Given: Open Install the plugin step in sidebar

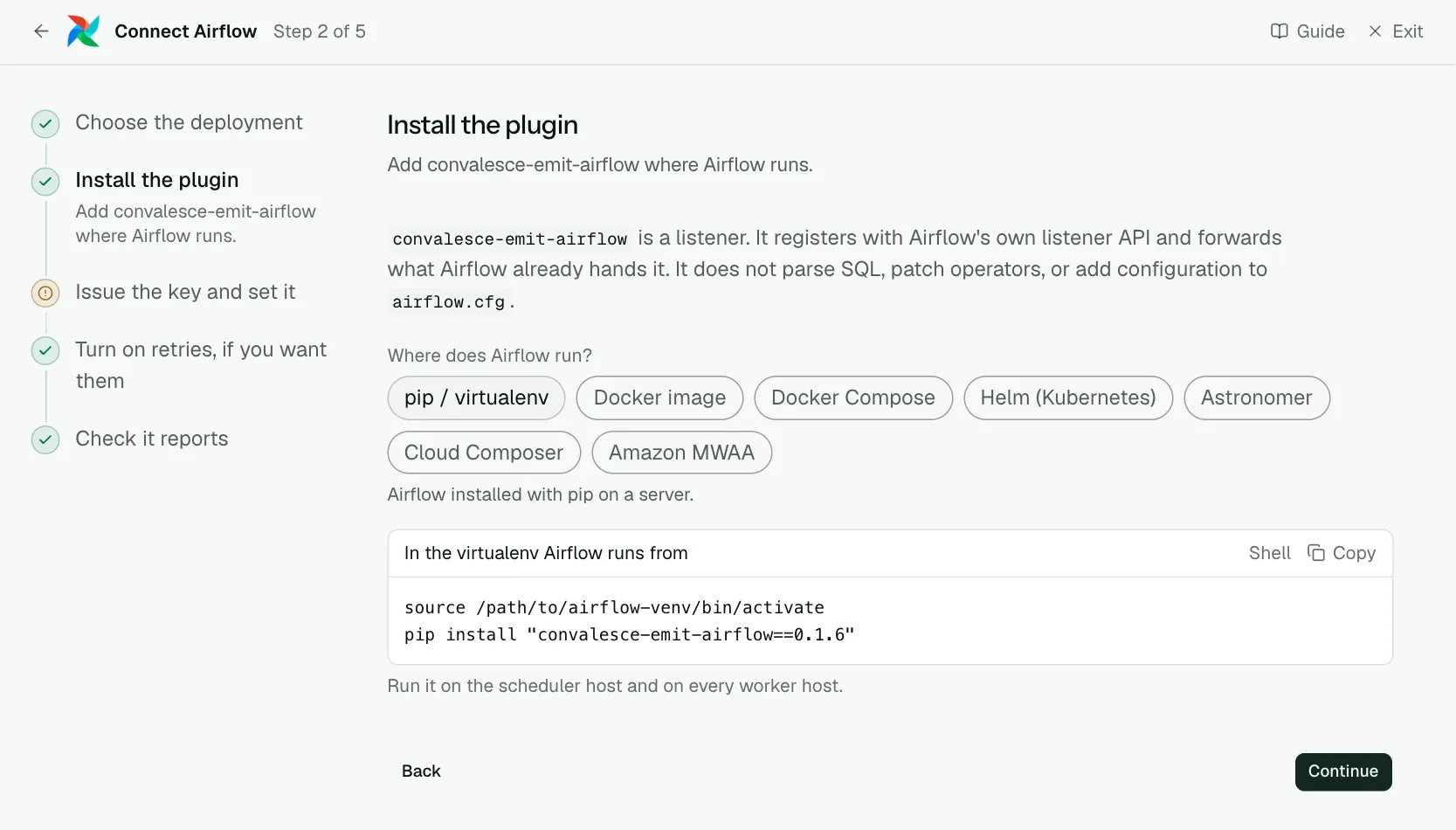Looking at the screenshot, I should (x=157, y=180).
